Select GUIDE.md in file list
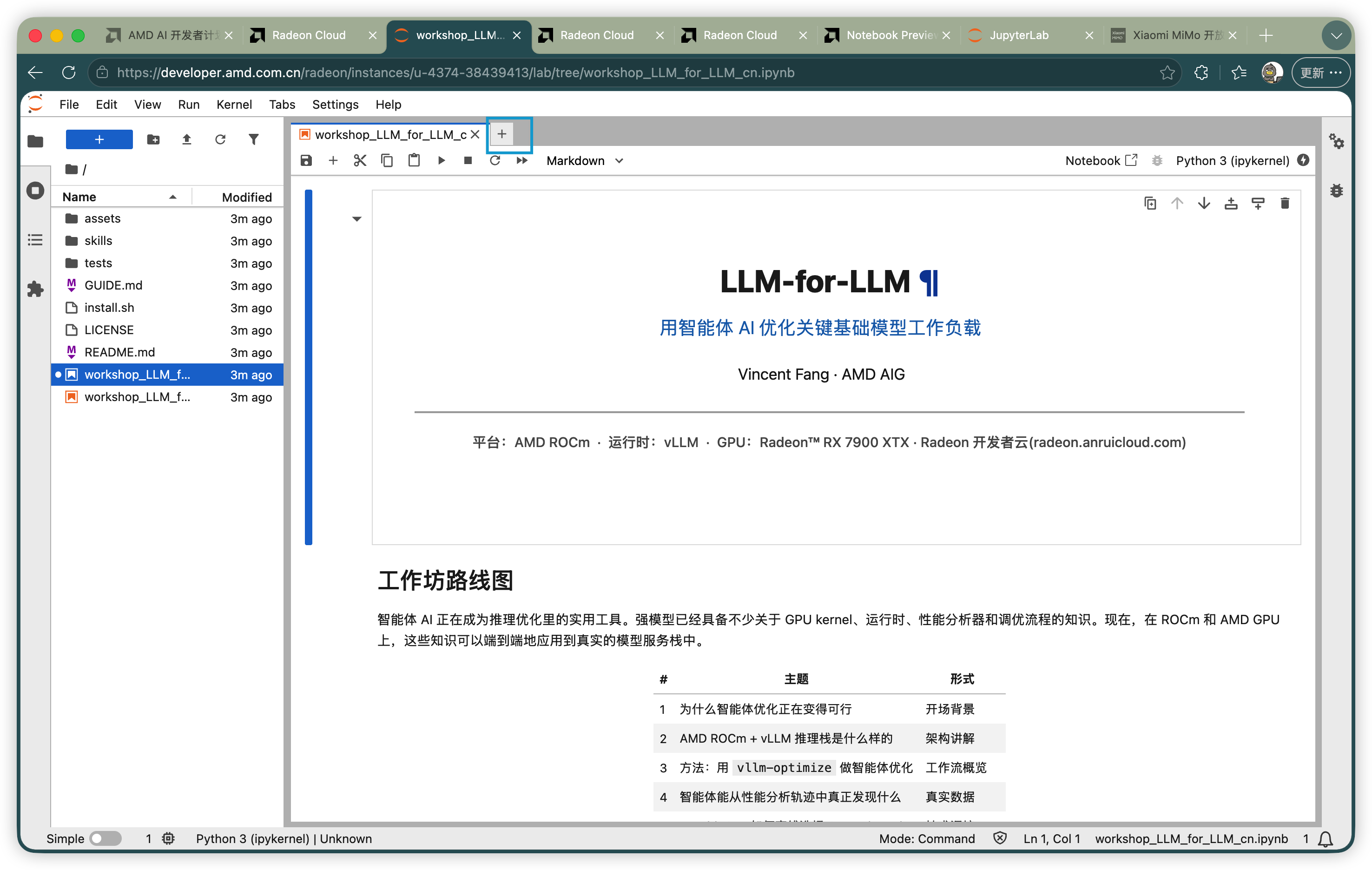Image resolution: width=1372 pixels, height=870 pixels. click(x=167, y=285)
